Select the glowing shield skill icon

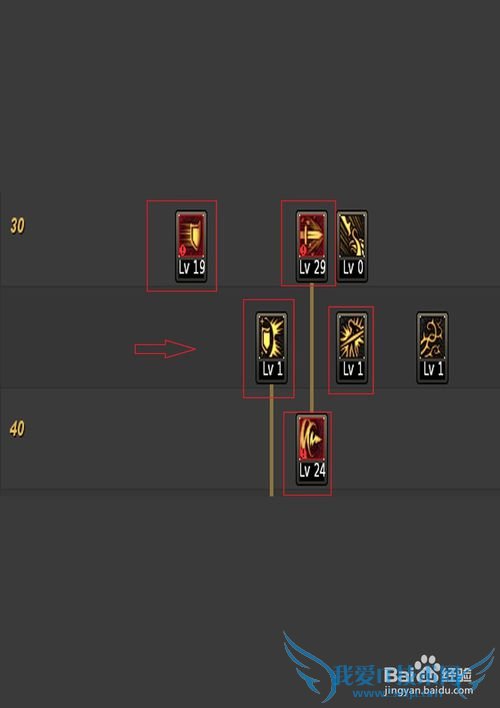point(271,337)
